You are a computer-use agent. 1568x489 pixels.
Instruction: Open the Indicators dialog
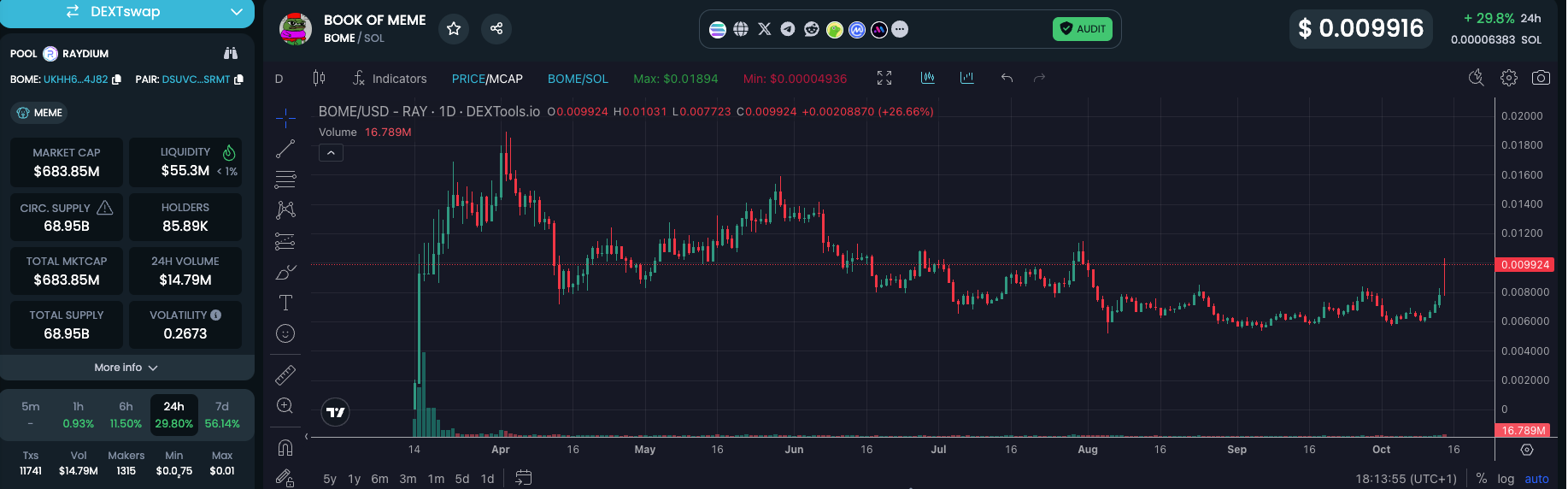(x=390, y=79)
